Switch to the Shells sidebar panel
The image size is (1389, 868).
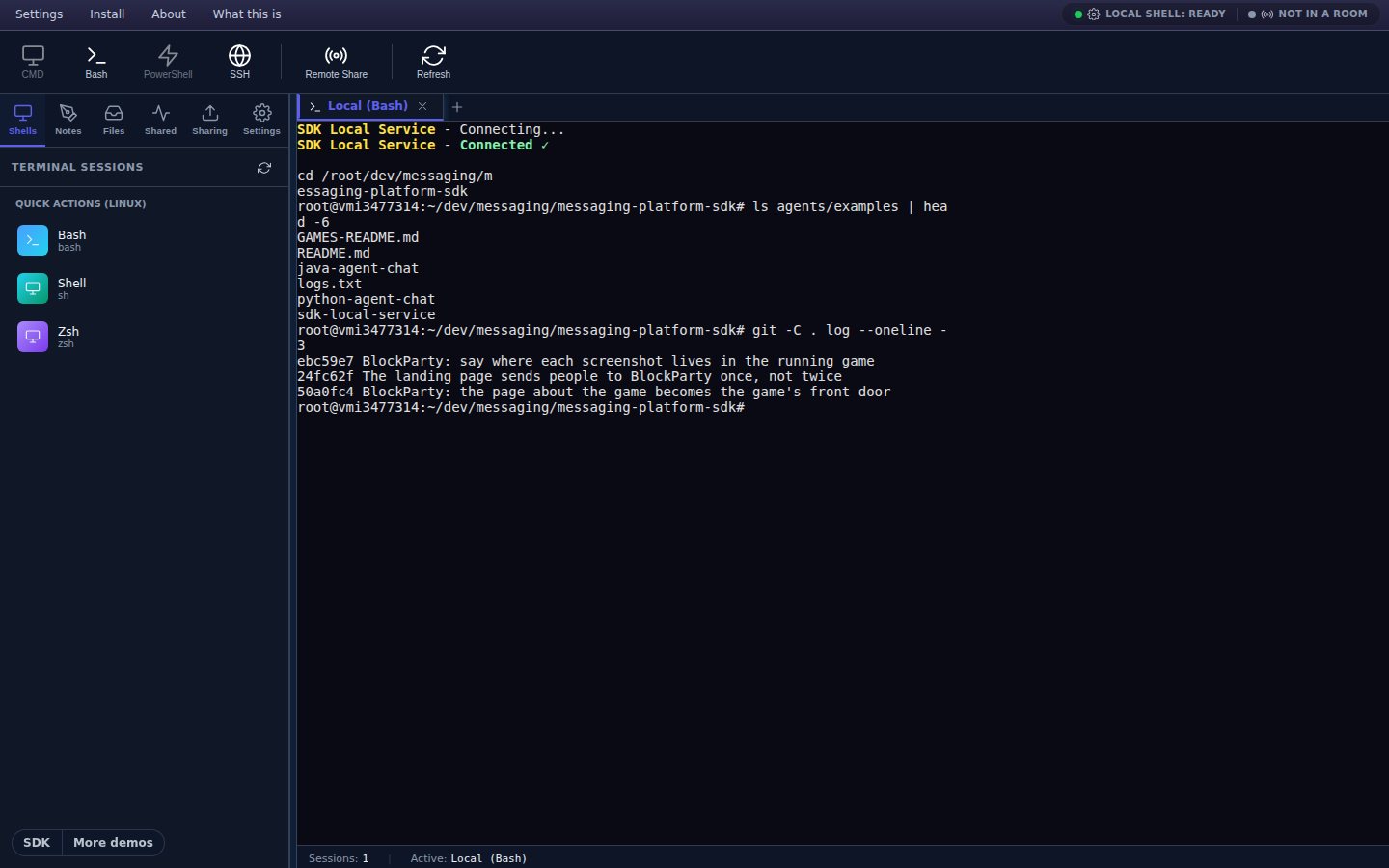click(x=22, y=120)
